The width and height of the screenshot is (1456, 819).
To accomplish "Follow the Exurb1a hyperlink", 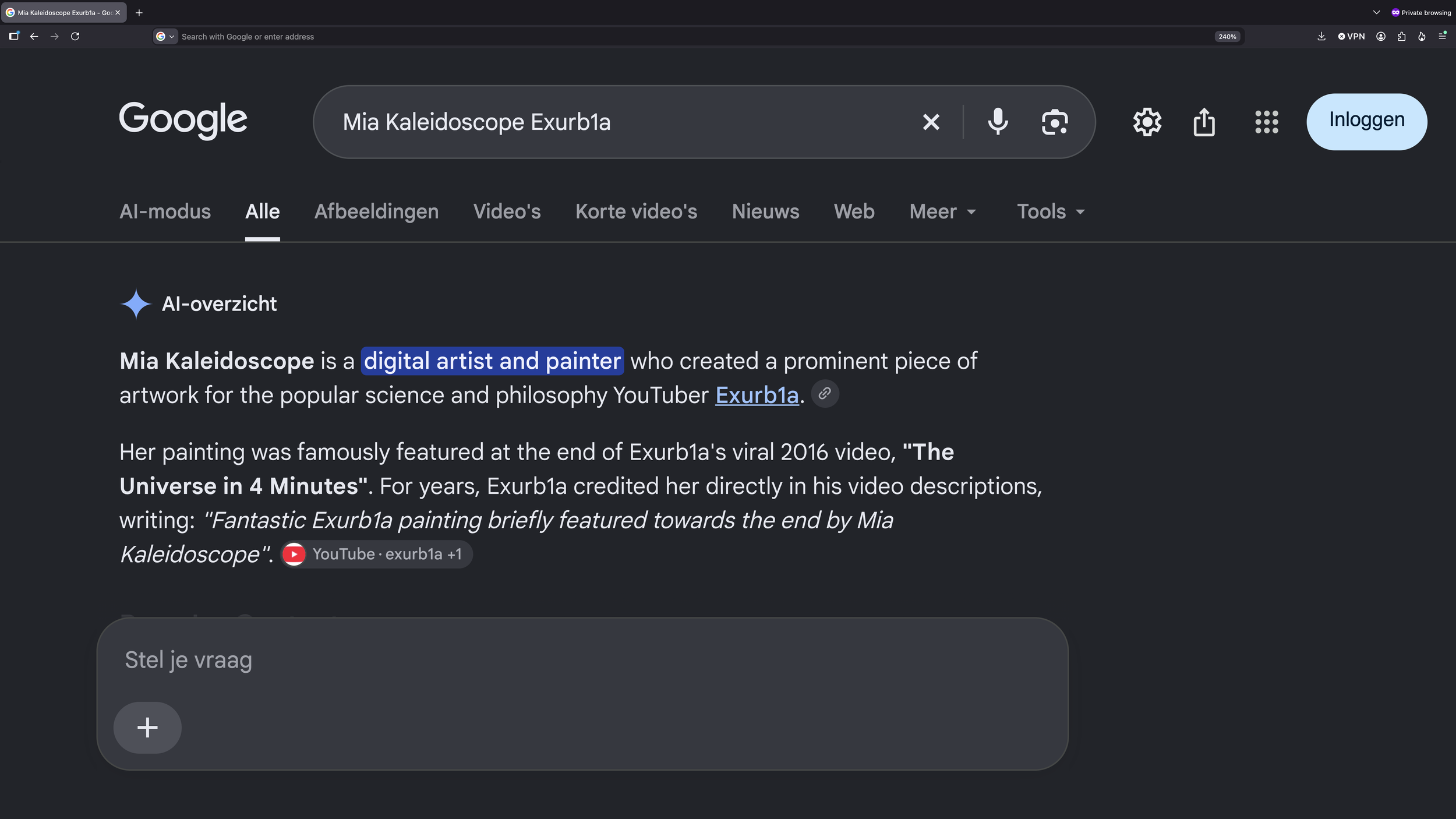I will (757, 395).
